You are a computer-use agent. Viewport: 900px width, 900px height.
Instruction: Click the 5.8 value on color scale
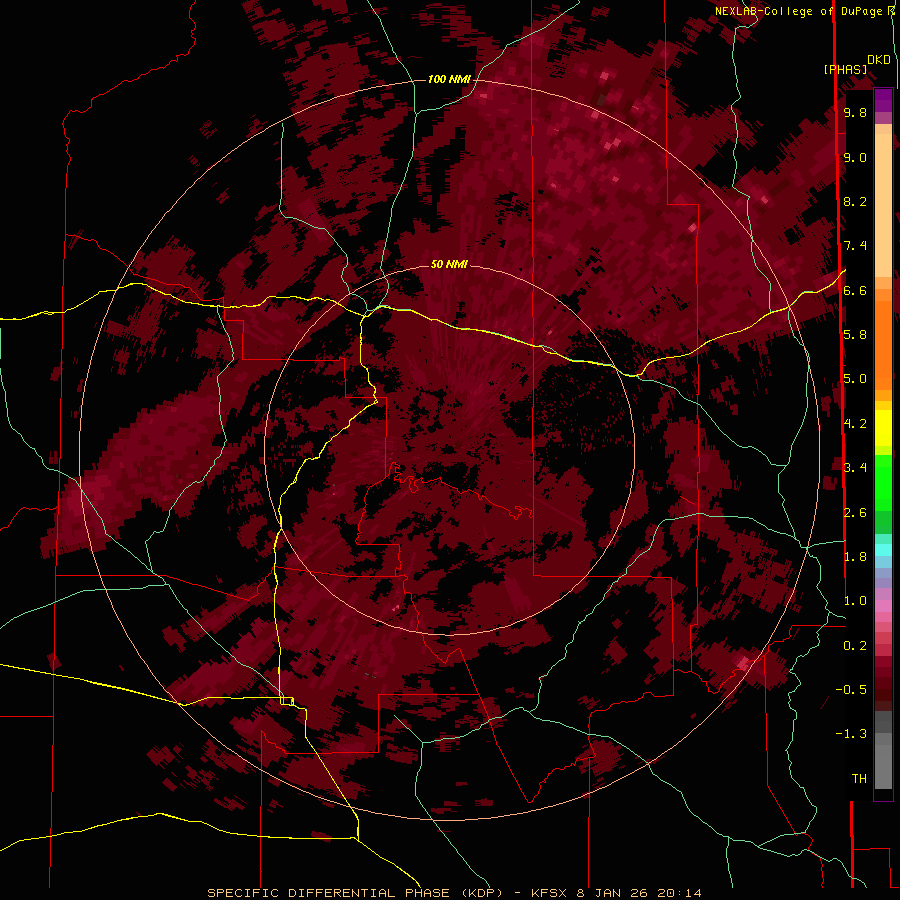tap(855, 335)
